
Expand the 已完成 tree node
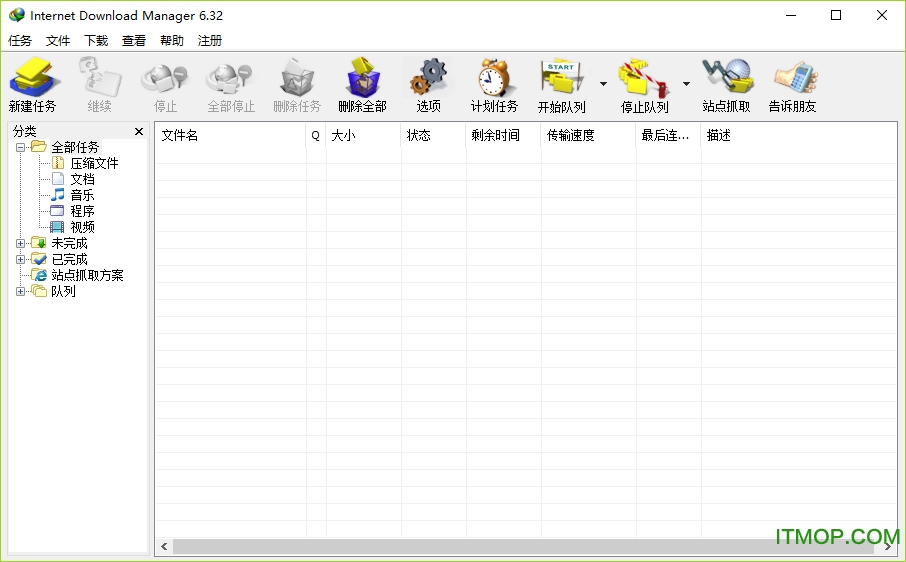pos(21,259)
